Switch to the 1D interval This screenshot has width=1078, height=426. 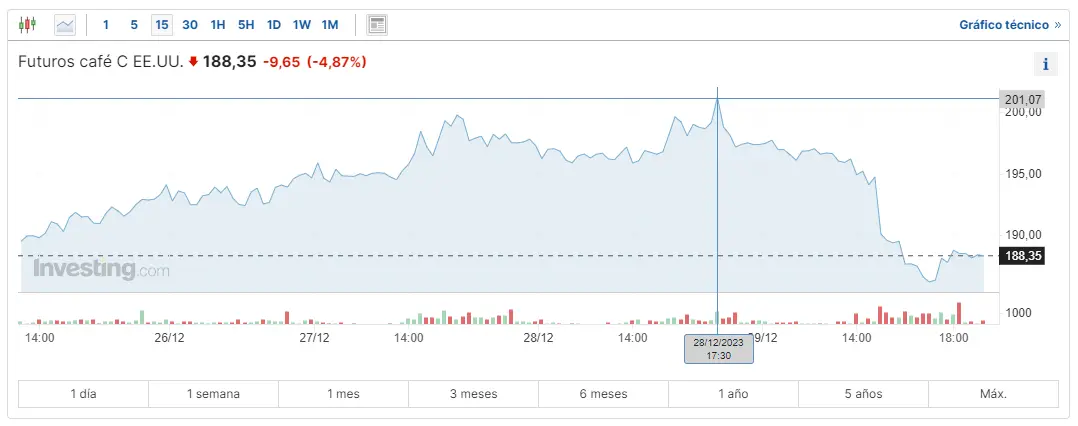click(x=274, y=24)
